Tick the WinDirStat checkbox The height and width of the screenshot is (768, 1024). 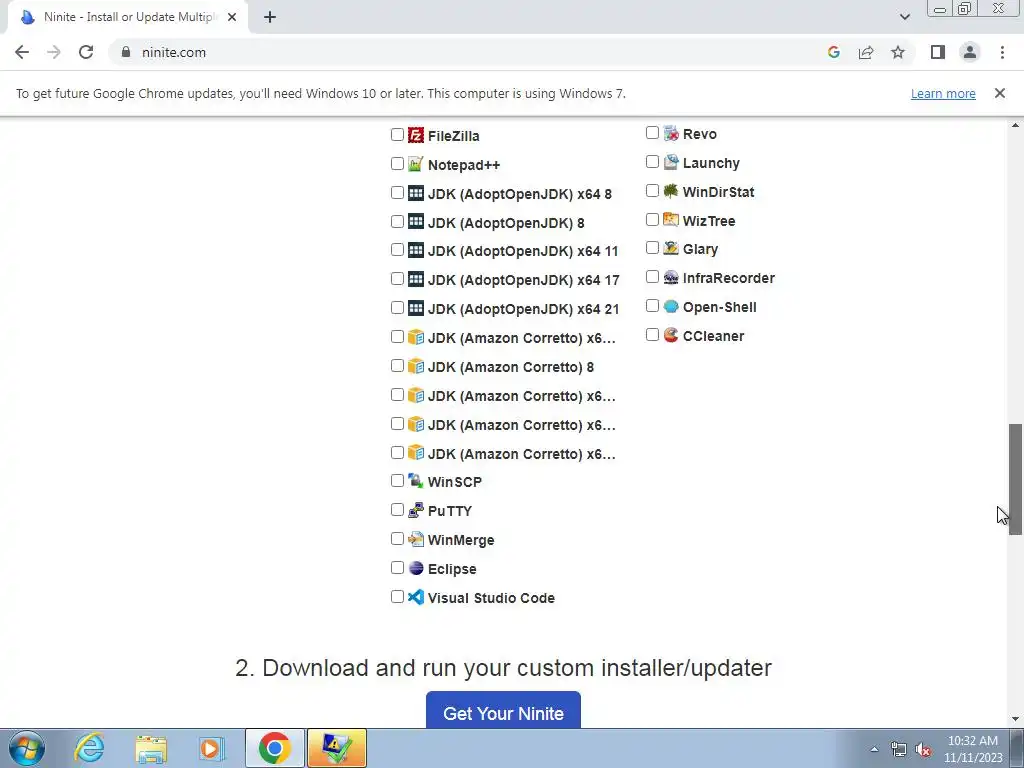[652, 191]
